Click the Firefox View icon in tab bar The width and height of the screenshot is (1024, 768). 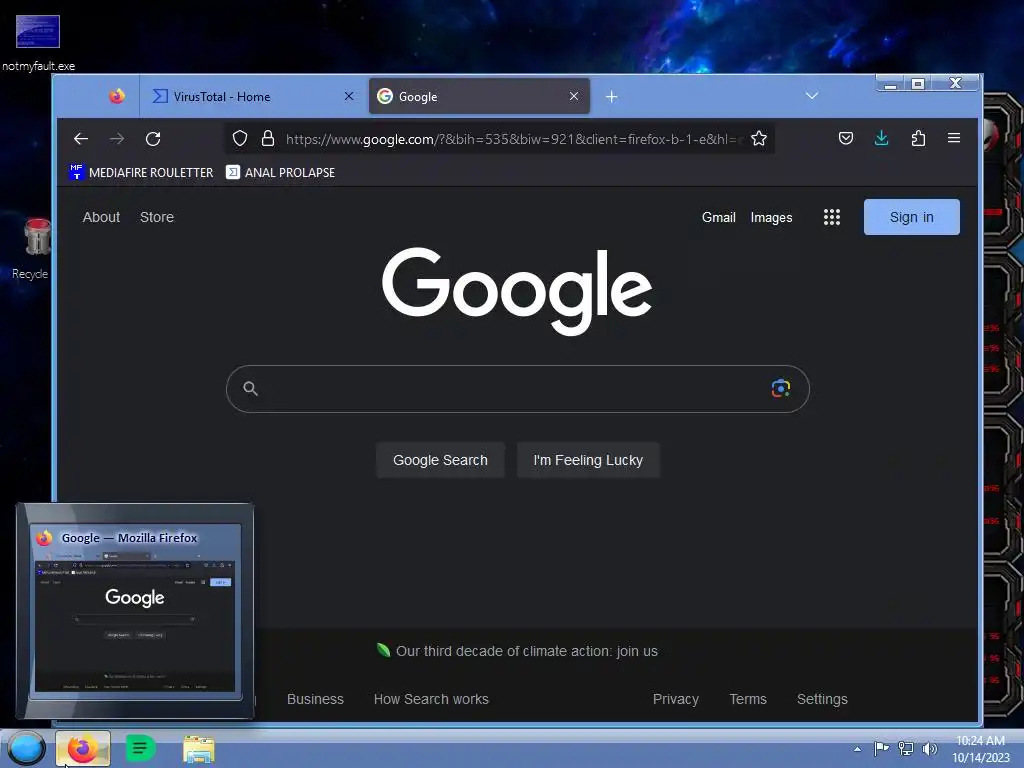pyautogui.click(x=117, y=97)
